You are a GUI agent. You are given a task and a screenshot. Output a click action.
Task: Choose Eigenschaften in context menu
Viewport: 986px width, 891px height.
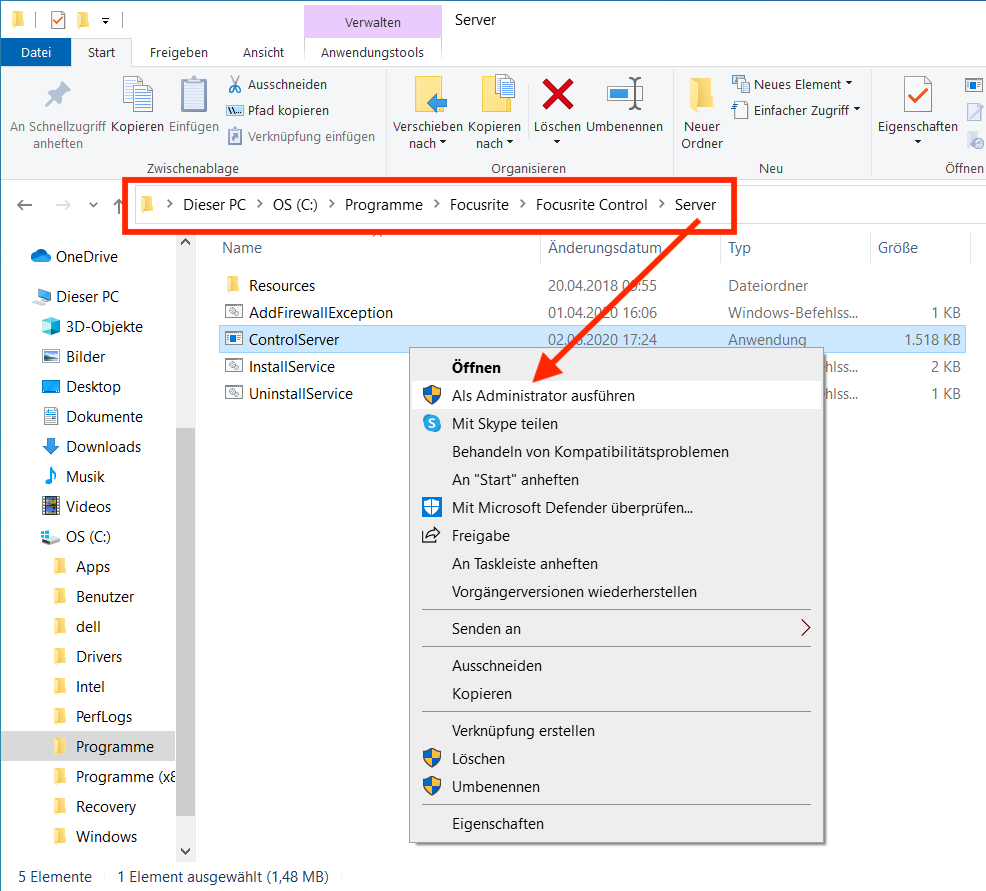coord(498,824)
